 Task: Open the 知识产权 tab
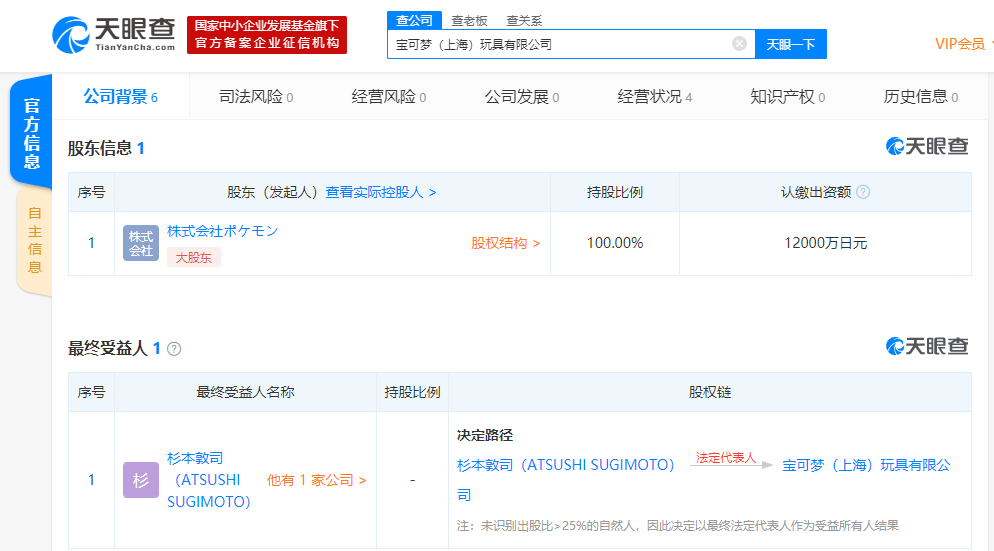pos(787,96)
